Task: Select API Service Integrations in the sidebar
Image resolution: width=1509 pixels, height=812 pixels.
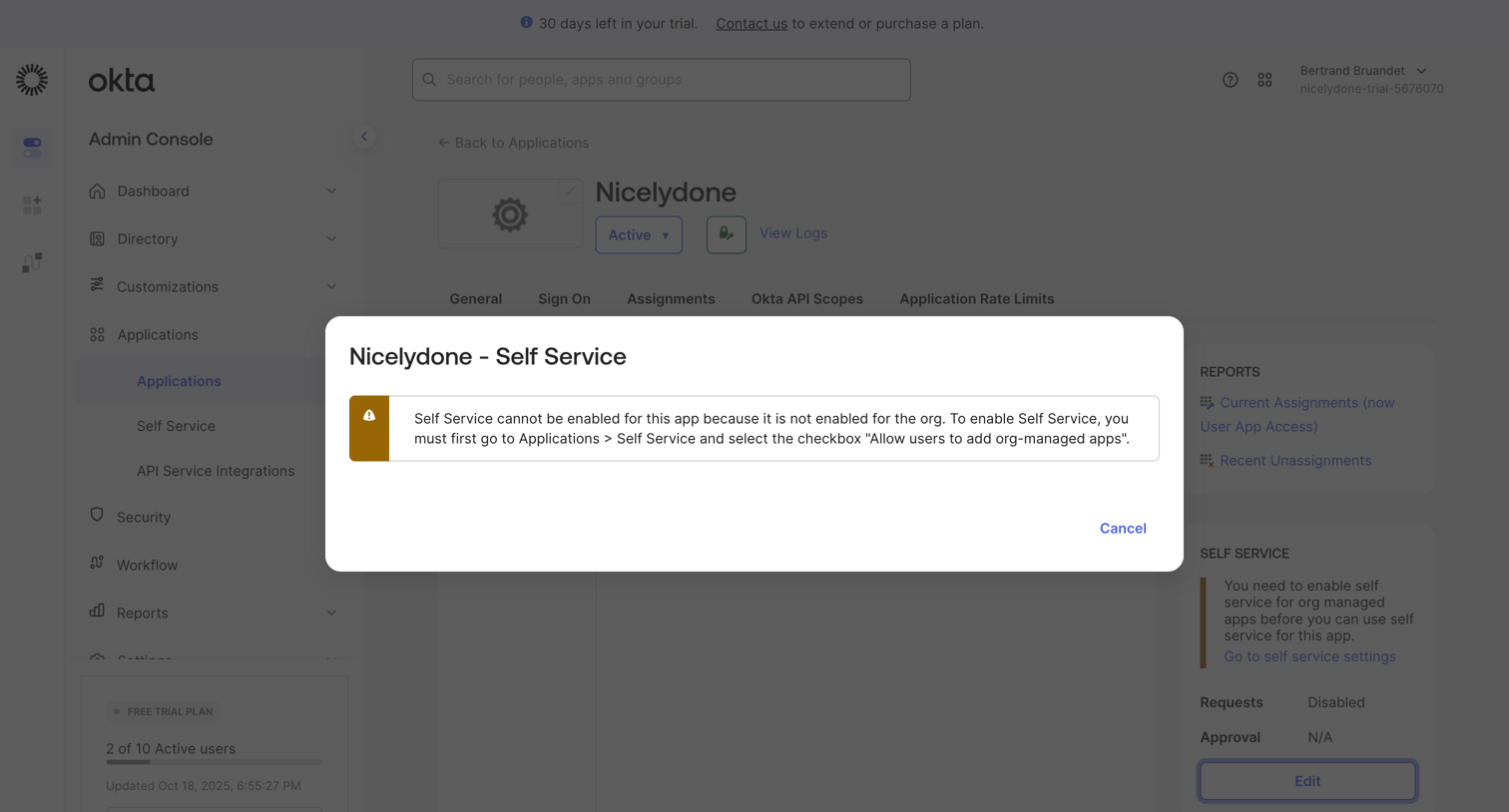Action: (216, 471)
